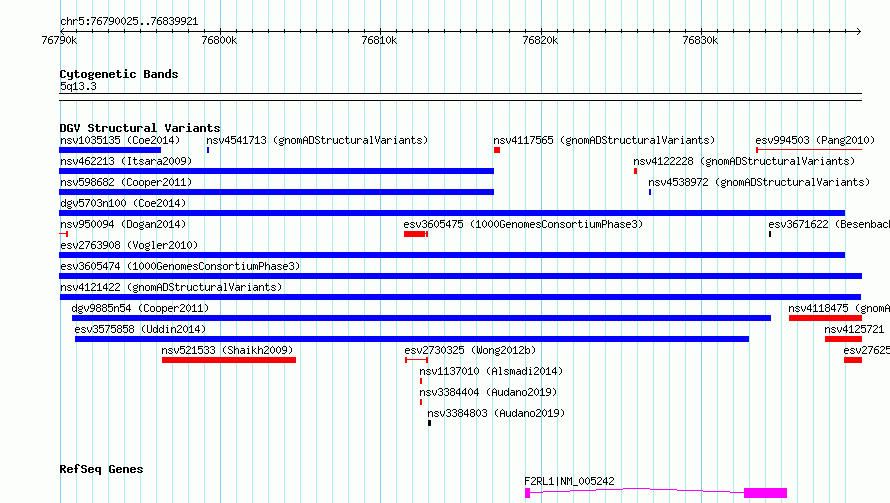This screenshot has width=890, height=503.
Task: Click nsv3384404 (Audano2019) label
Action: coord(488,392)
